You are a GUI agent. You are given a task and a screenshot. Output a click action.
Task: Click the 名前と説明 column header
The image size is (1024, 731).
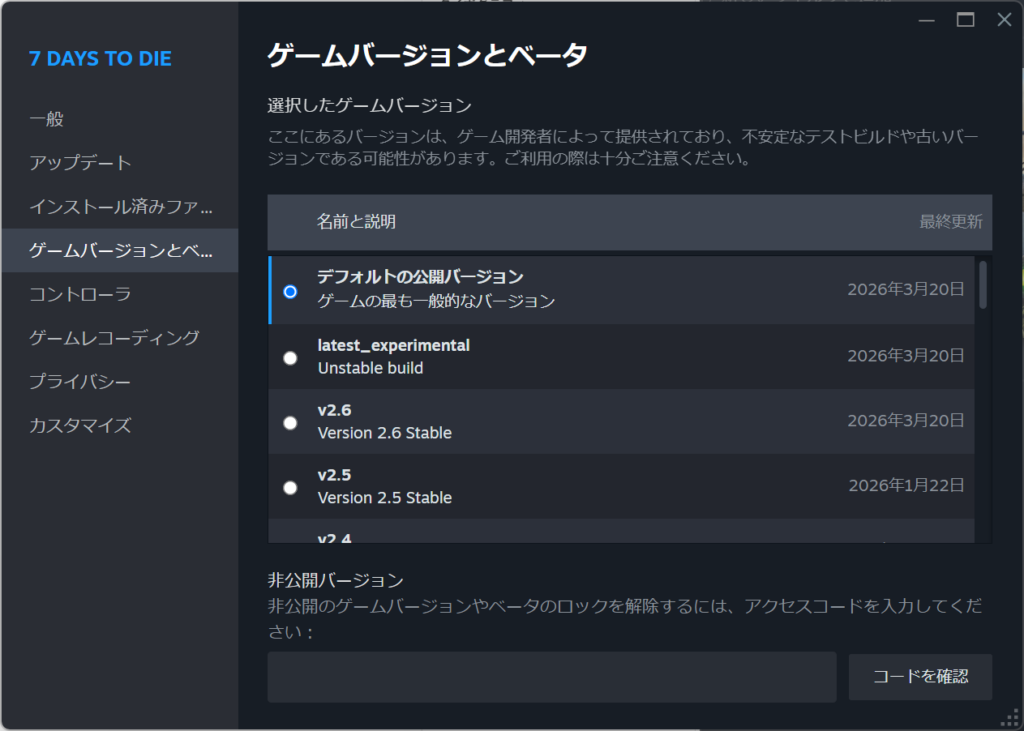tap(356, 222)
